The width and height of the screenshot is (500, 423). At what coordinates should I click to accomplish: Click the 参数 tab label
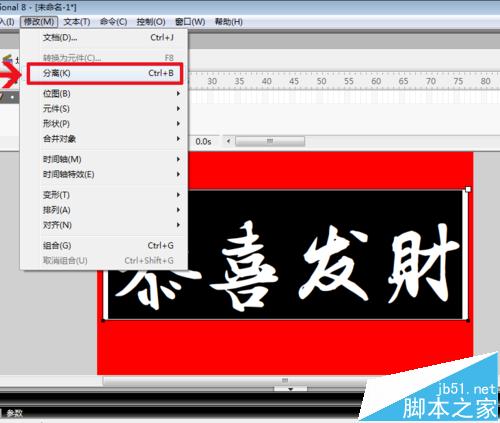point(14,413)
